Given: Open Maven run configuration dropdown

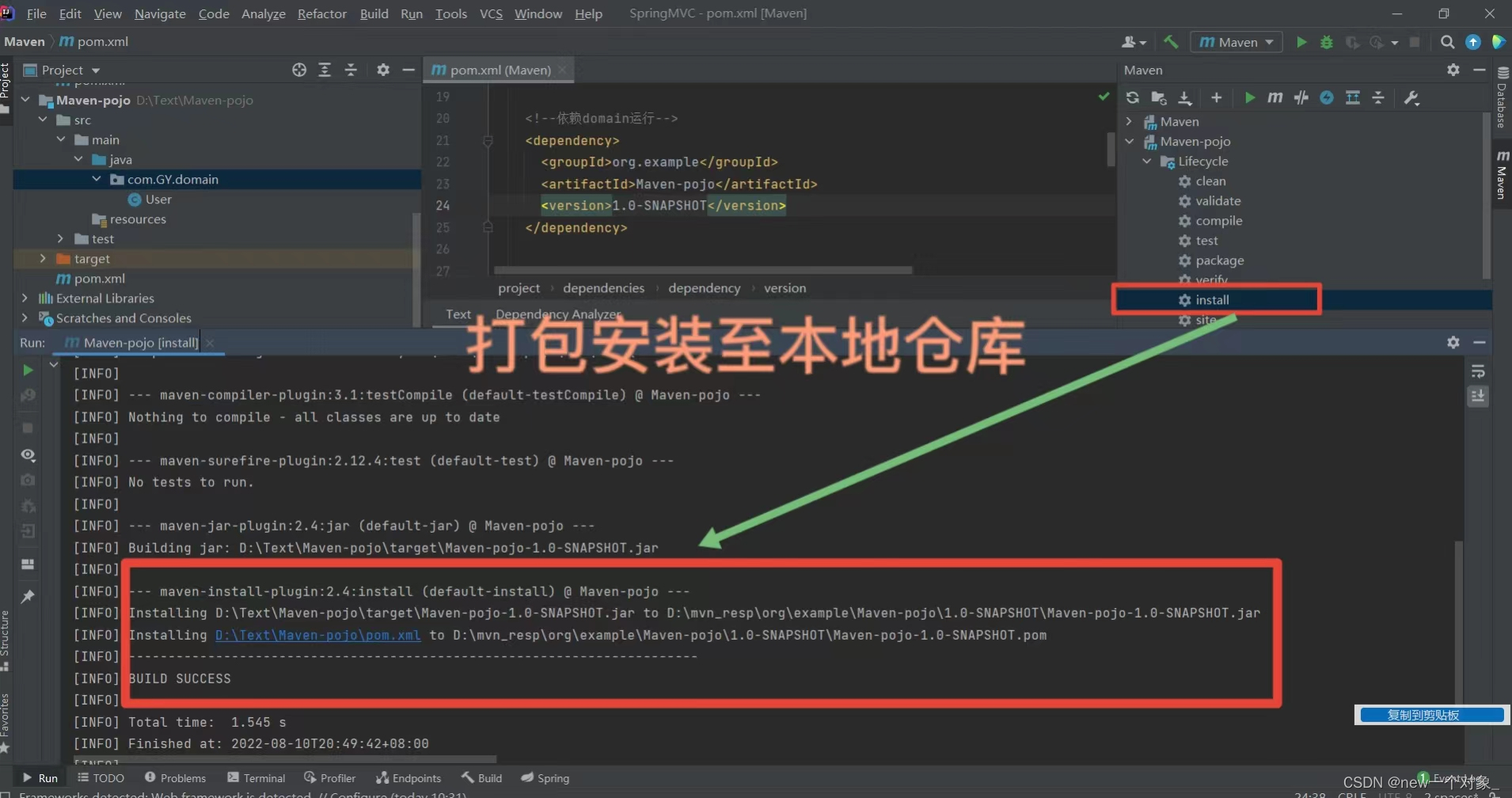Looking at the screenshot, I should pyautogui.click(x=1236, y=42).
